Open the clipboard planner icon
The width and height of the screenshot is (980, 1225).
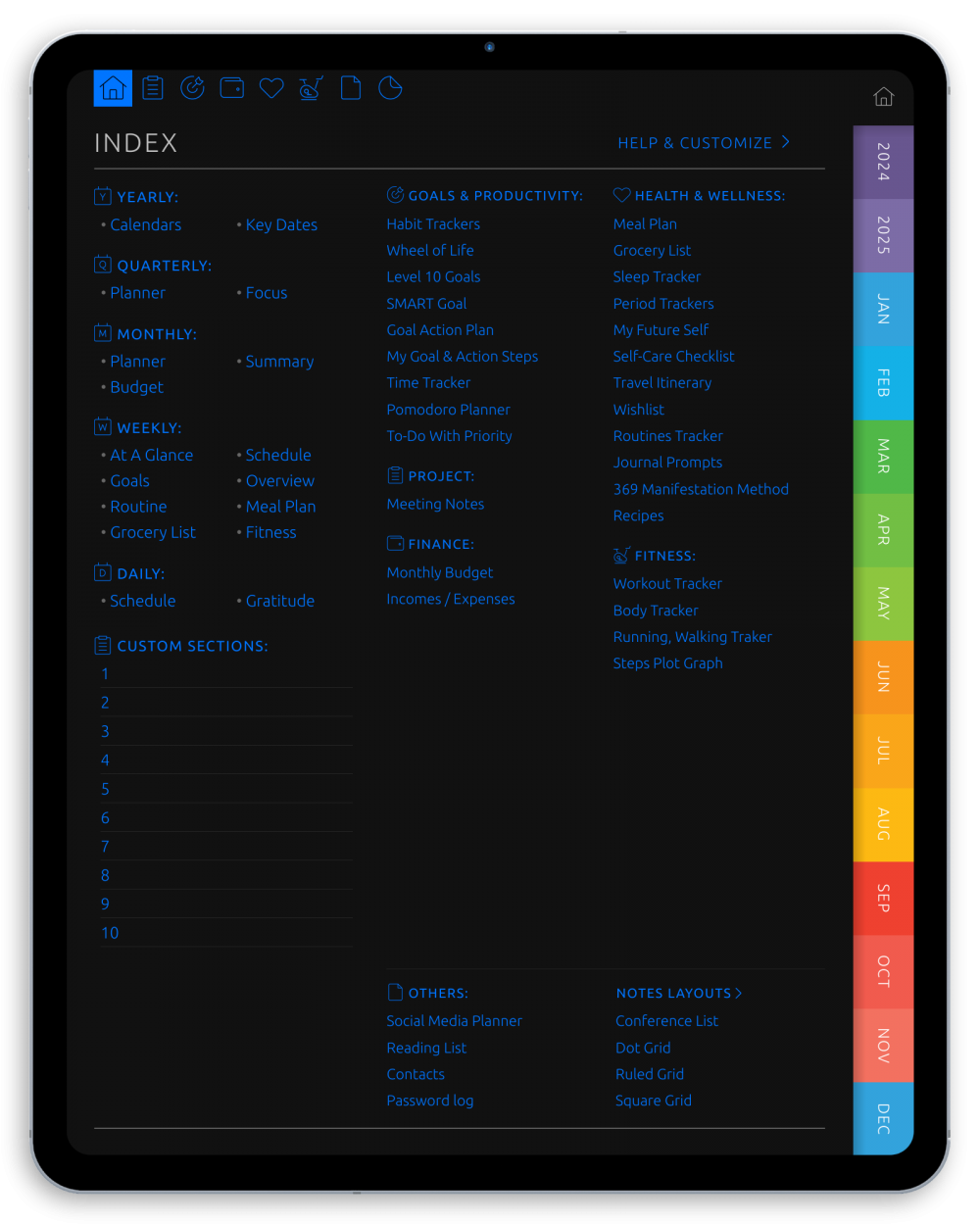click(x=153, y=88)
